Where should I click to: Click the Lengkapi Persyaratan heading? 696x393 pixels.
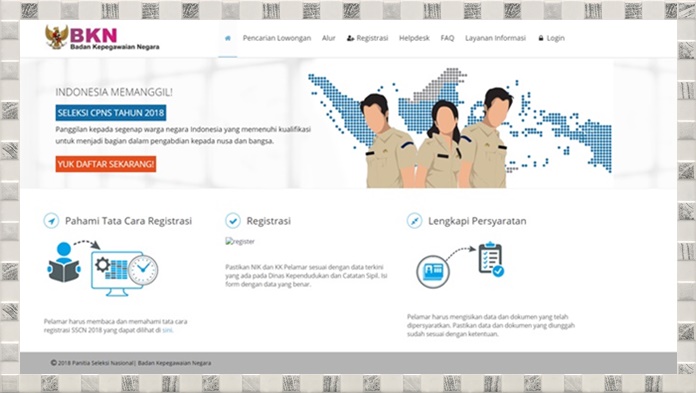(477, 221)
